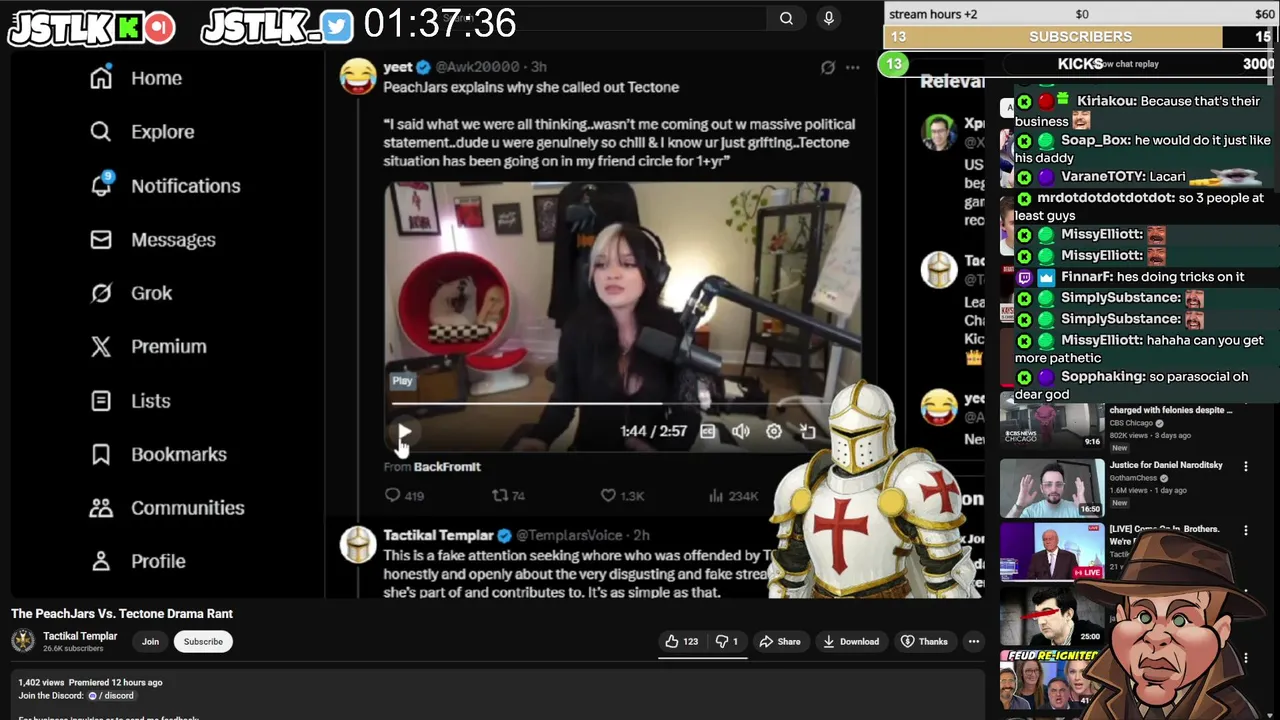Click the voice search microphone button
1280x720 pixels.
coord(828,18)
